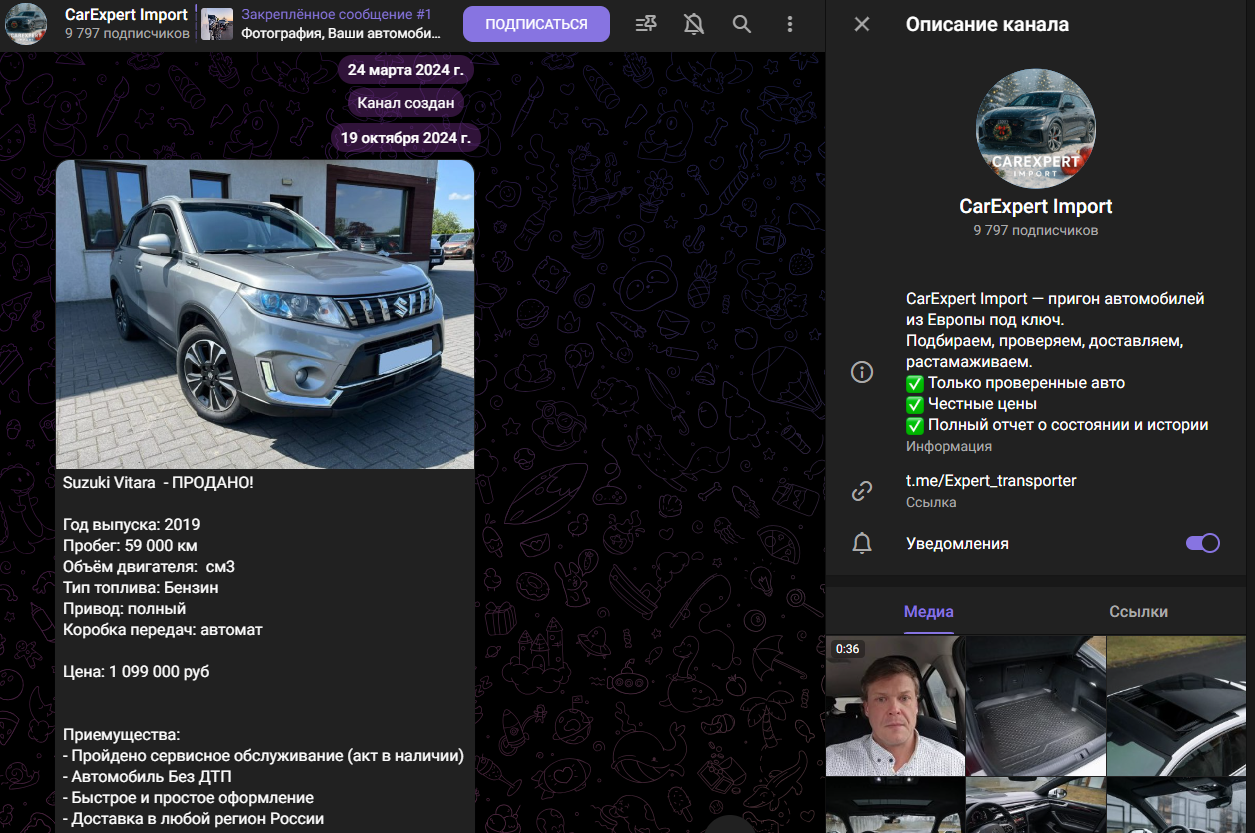
Task: Click the muted notifications bell icon in header
Action: click(x=694, y=24)
